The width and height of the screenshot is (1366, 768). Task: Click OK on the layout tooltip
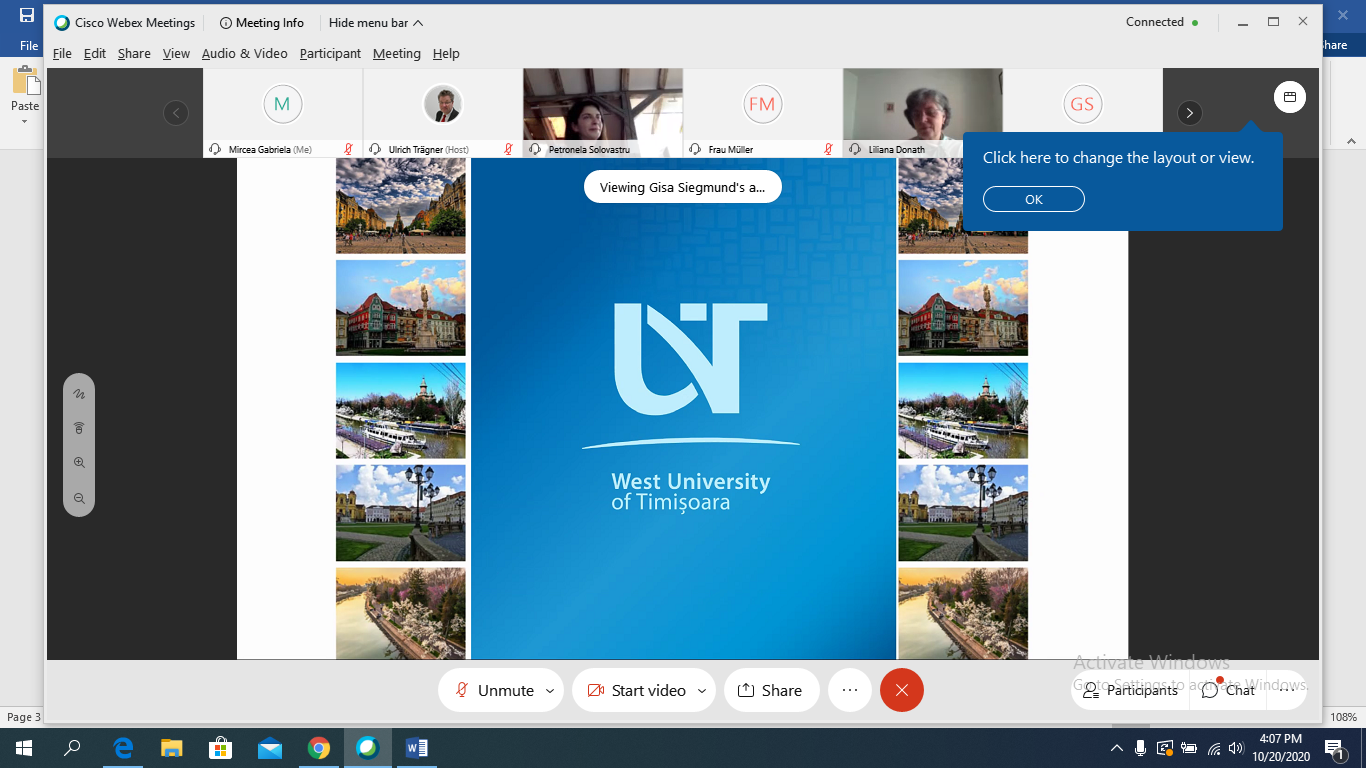(x=1034, y=199)
